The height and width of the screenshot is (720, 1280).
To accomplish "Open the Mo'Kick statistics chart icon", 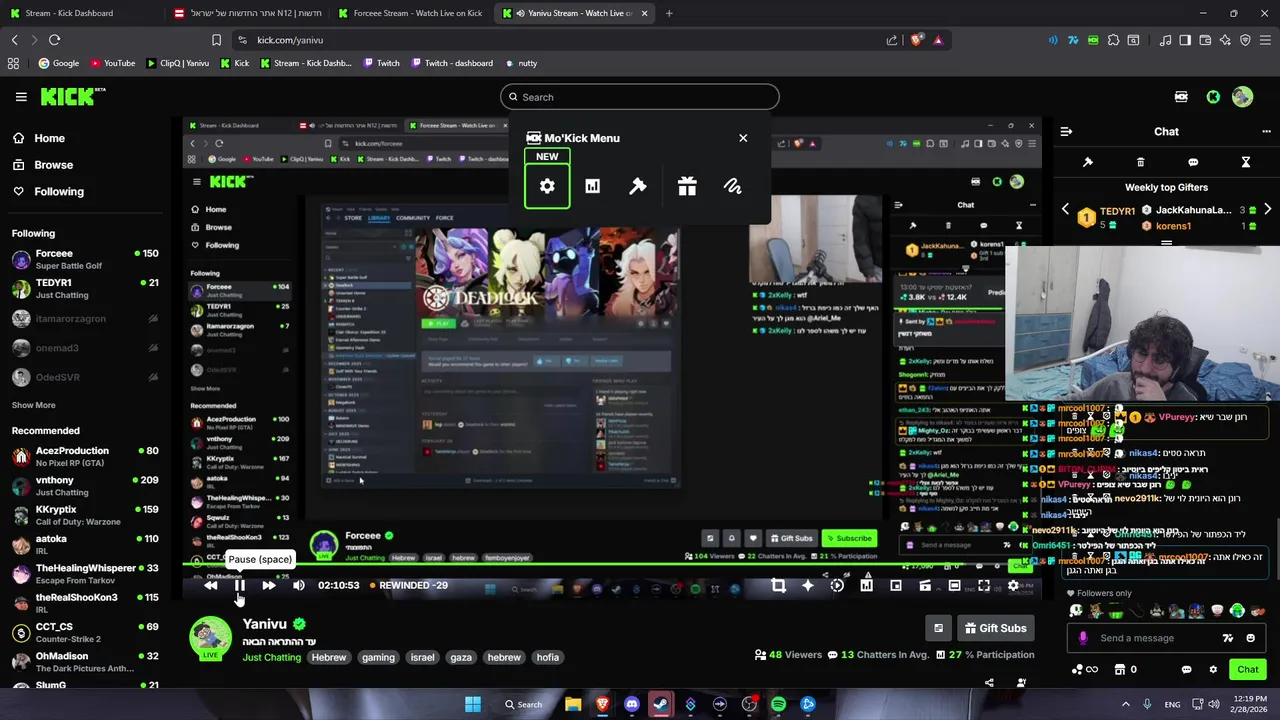I will tap(592, 186).
